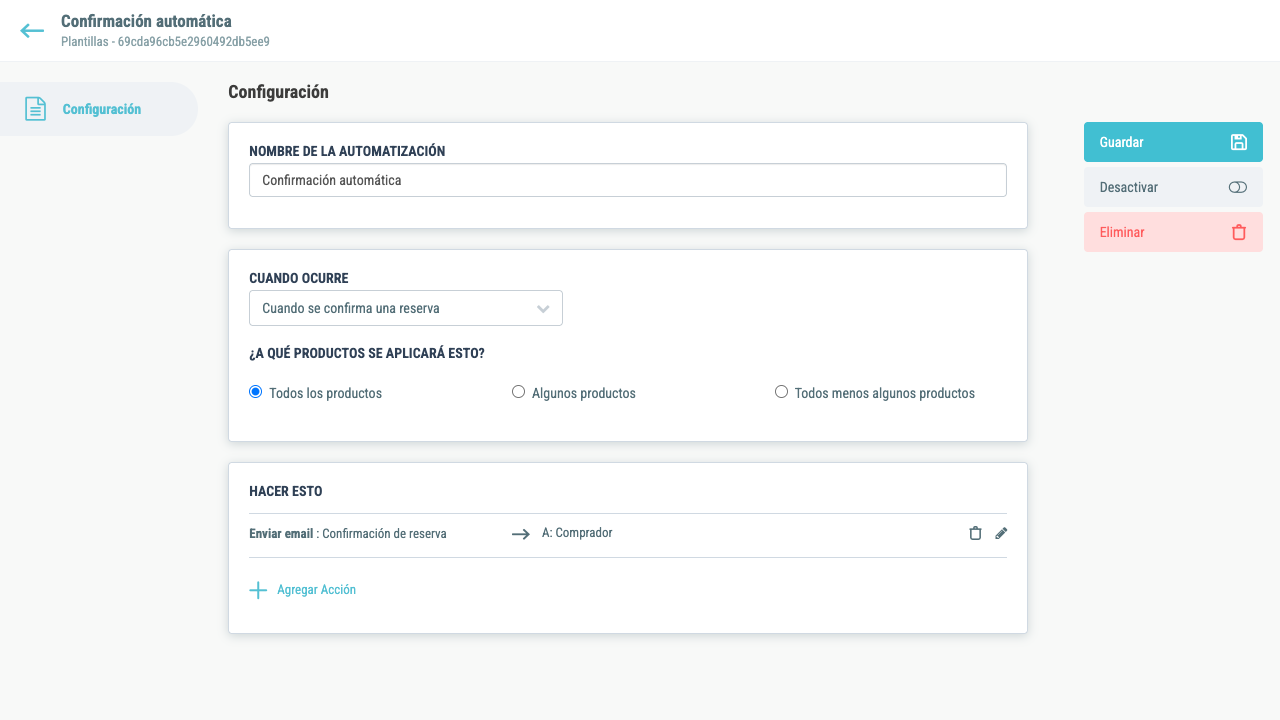Click the '¿A QUÉ PRODUCTOS SE APLICARÁ ESTO?' label
Screen dimensions: 1280x720
point(367,353)
